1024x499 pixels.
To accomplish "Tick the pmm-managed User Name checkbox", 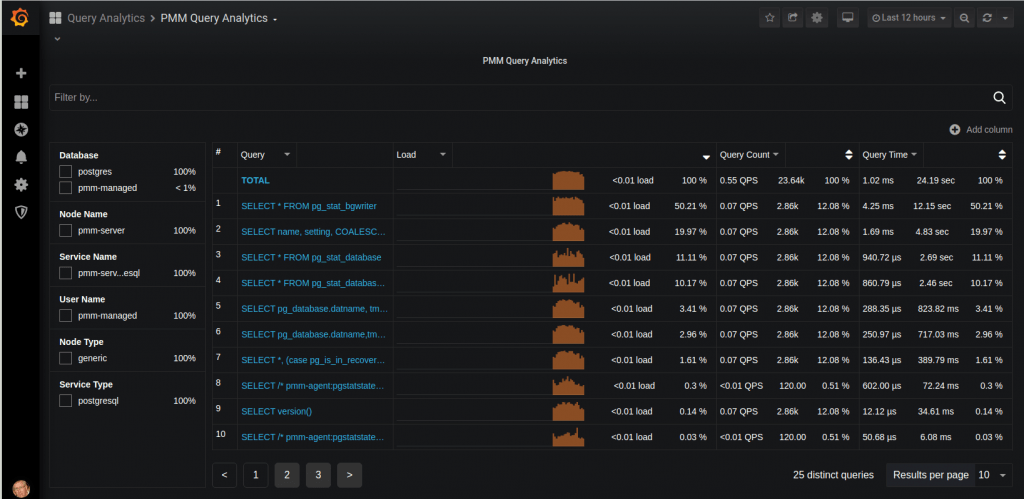I will [66, 316].
